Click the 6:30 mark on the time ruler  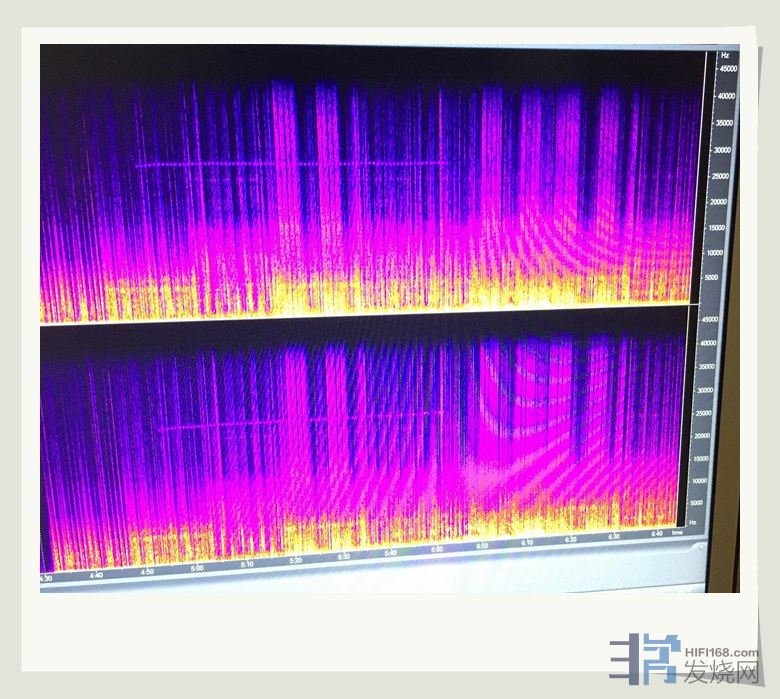[x=613, y=537]
